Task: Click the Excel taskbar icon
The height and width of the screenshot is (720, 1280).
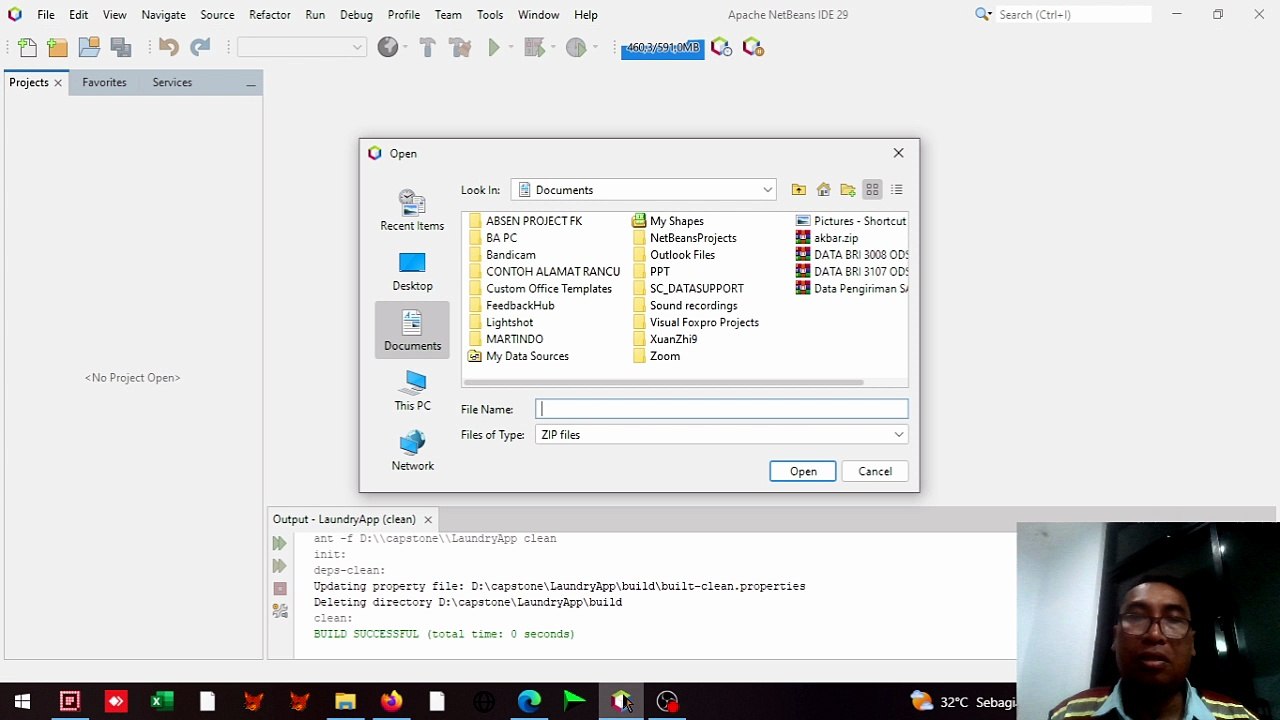Action: click(161, 702)
